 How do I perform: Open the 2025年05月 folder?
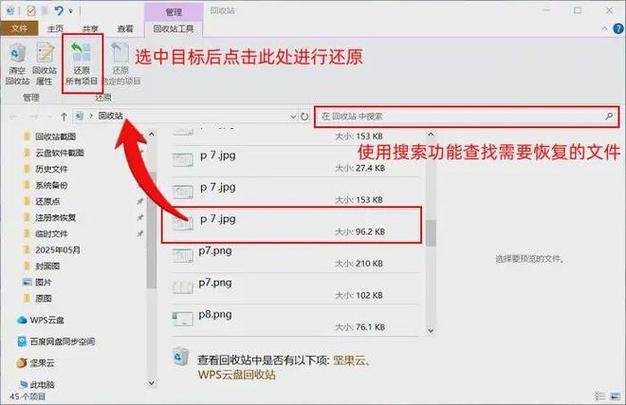pyautogui.click(x=58, y=250)
